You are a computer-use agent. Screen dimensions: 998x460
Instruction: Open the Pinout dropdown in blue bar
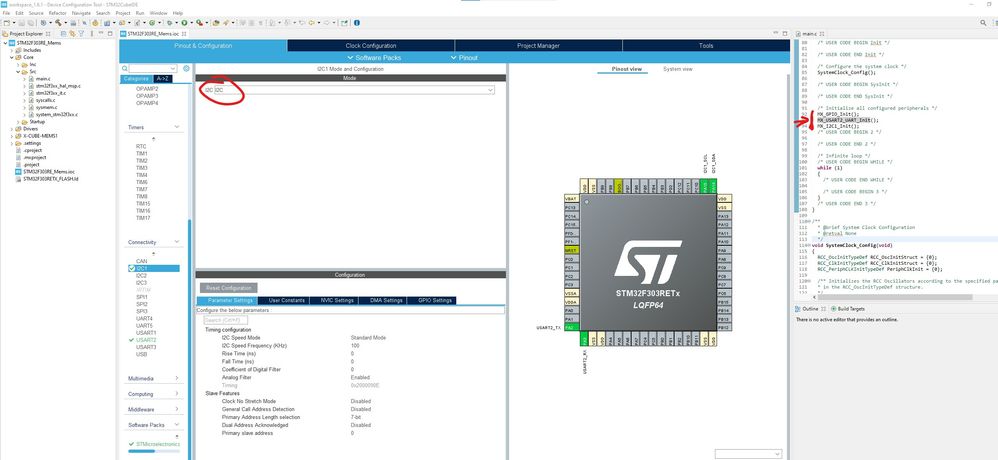click(463, 58)
